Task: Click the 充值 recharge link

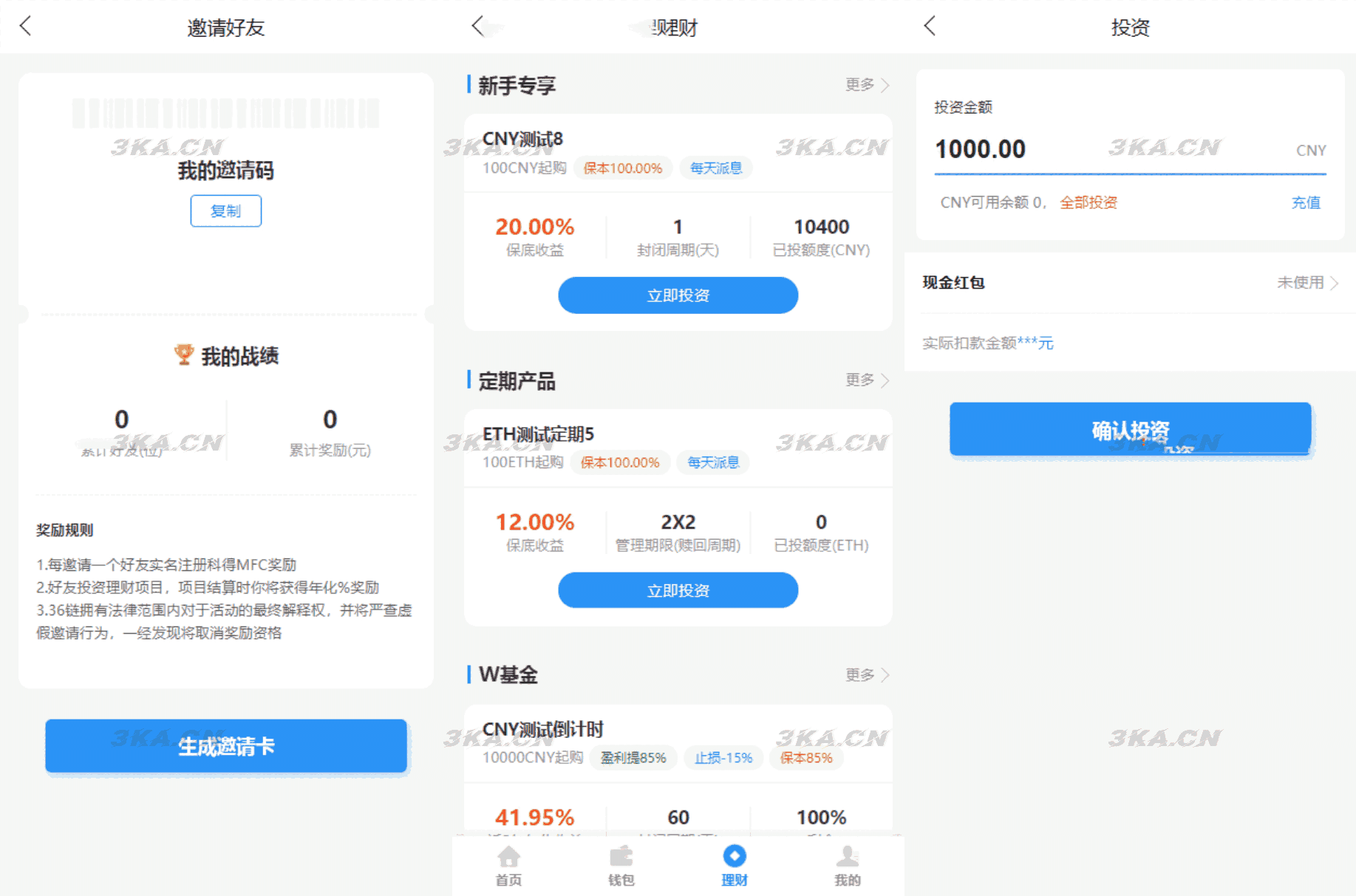Action: coord(1306,202)
